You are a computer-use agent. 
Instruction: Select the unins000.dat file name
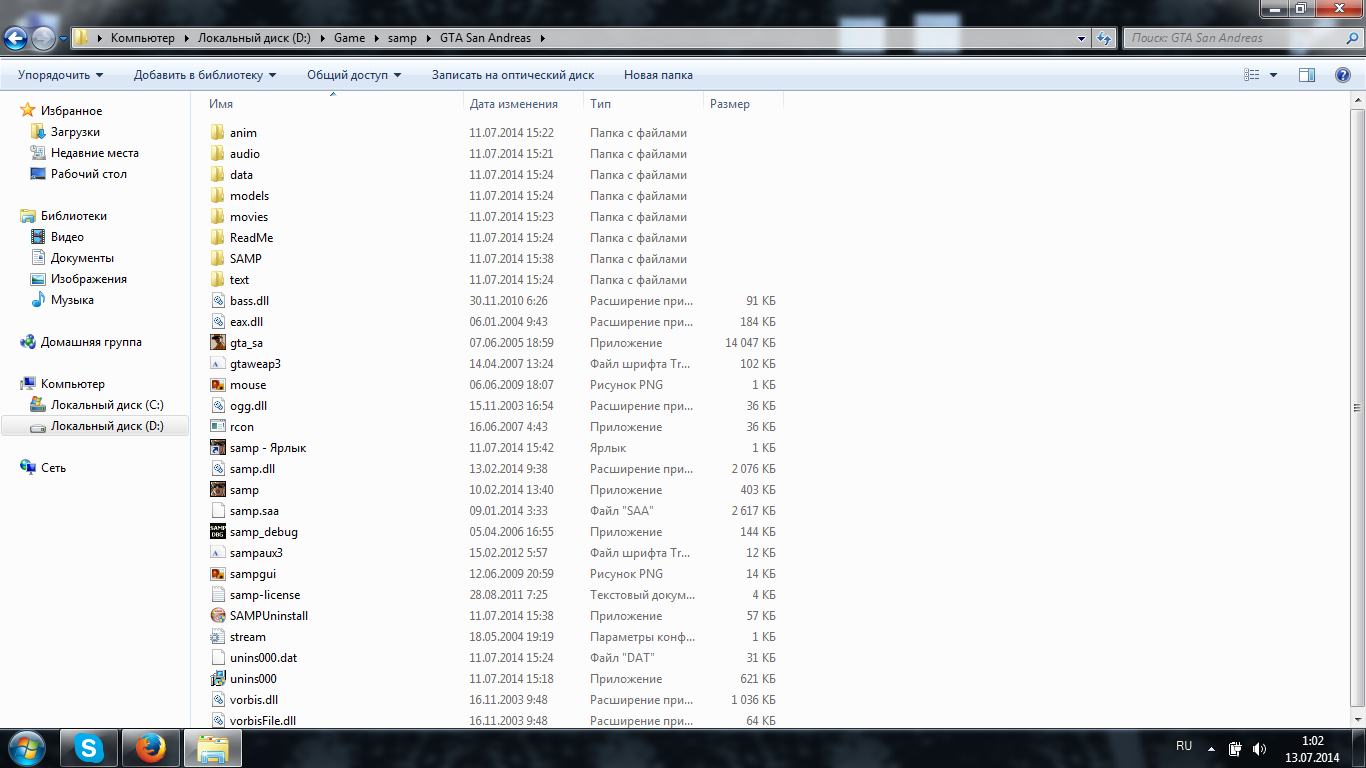[x=263, y=658]
